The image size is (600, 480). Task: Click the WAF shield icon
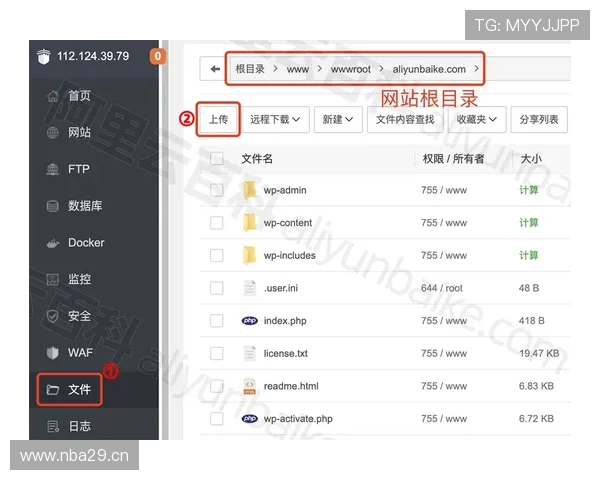53,353
